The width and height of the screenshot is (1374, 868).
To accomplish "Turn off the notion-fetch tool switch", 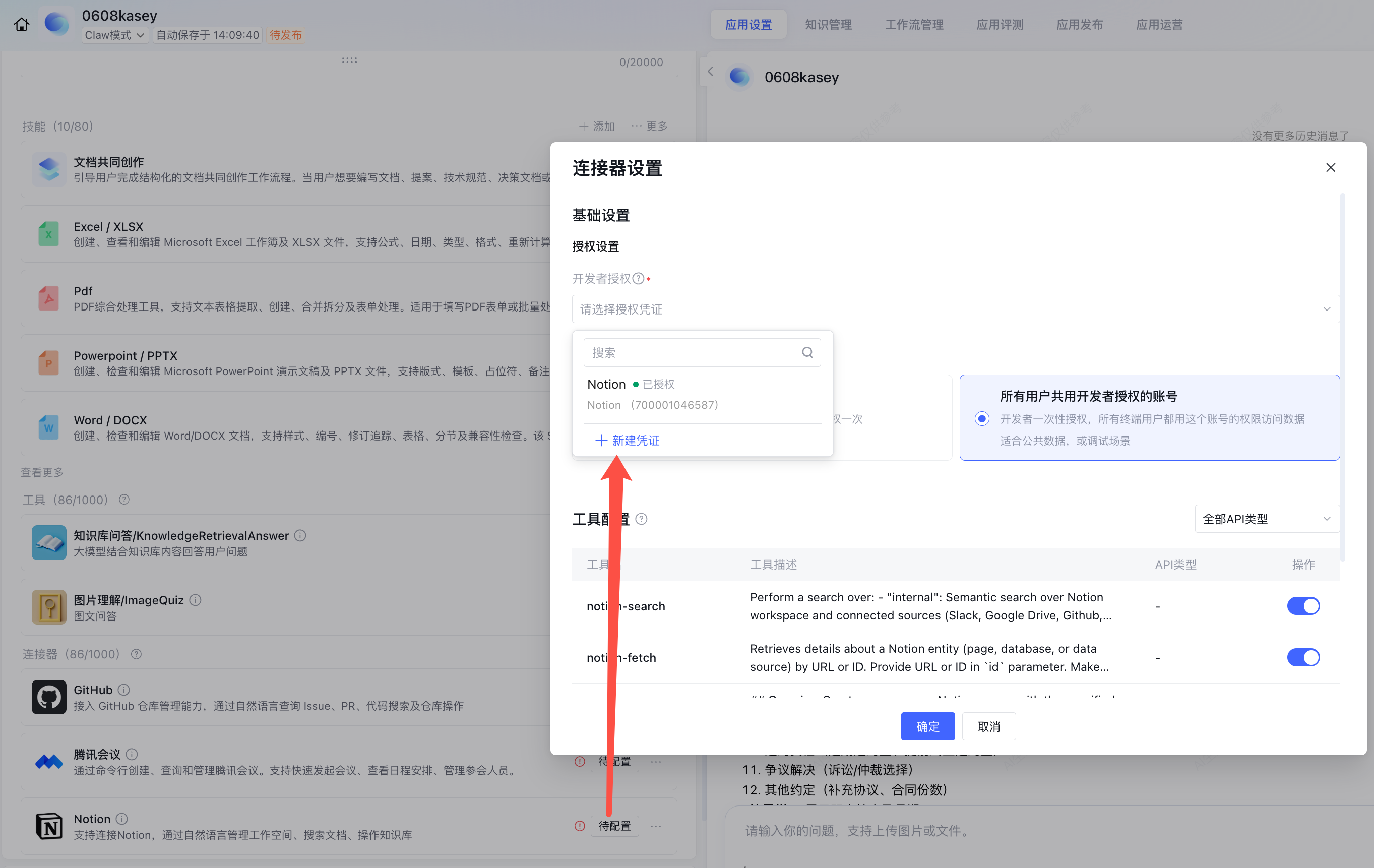I will [1303, 657].
